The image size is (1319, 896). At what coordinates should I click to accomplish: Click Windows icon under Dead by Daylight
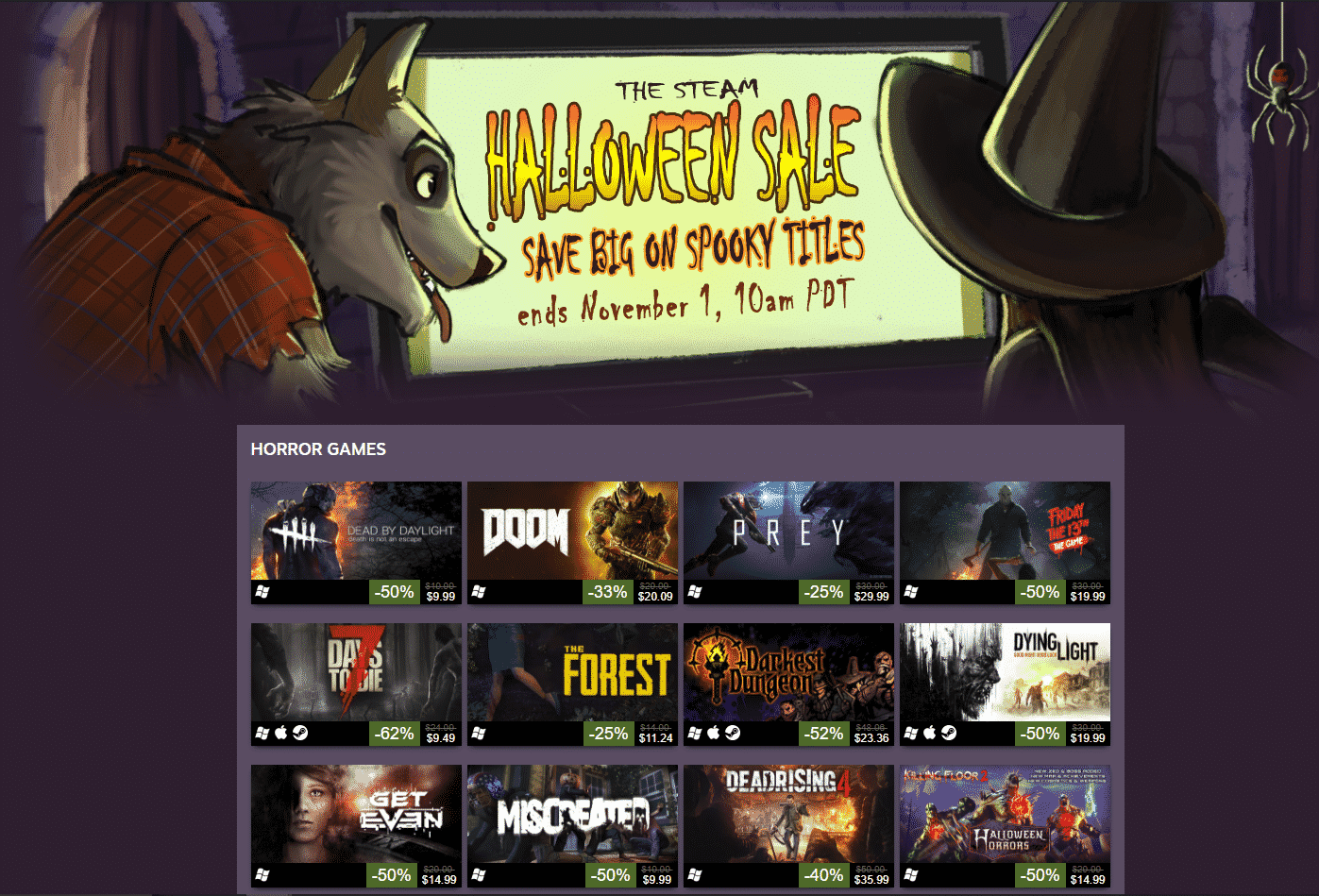click(x=262, y=592)
